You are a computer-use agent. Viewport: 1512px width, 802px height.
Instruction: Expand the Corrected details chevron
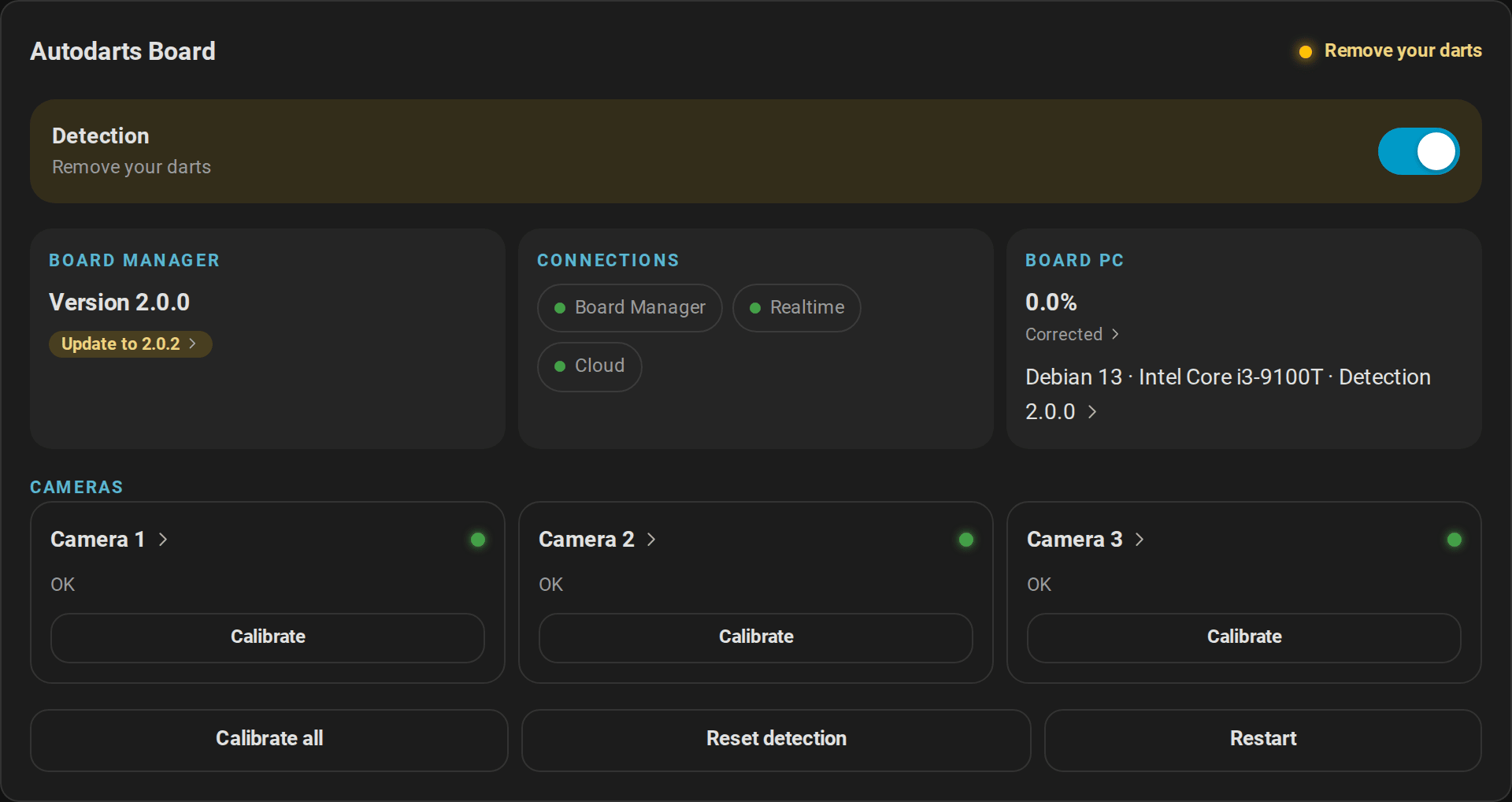tap(1115, 334)
